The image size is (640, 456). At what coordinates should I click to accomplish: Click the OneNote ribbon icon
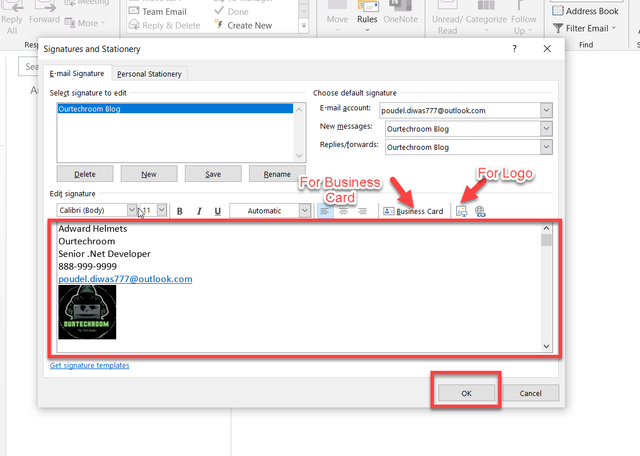coord(400,13)
